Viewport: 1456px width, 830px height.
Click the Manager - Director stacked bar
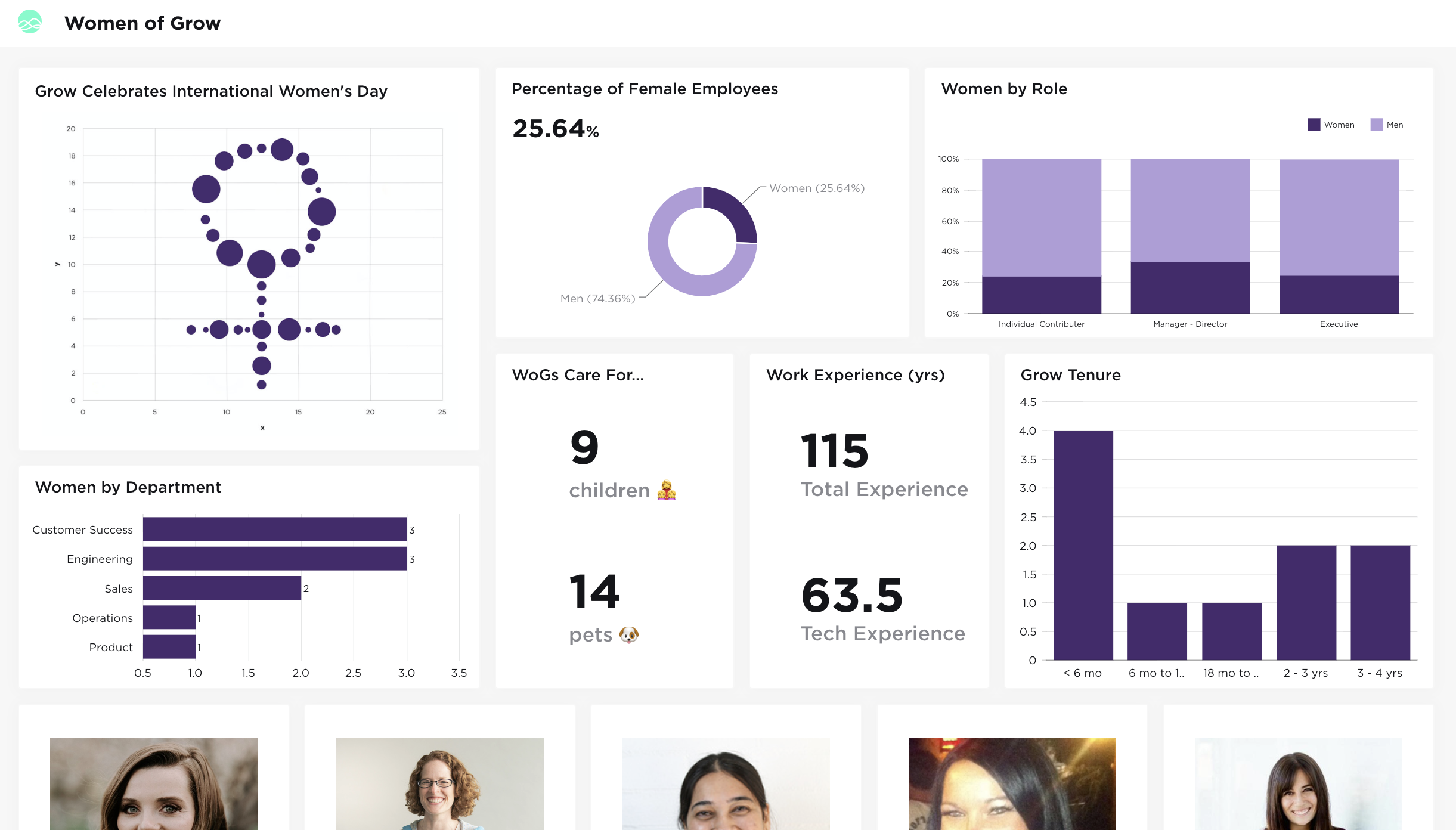1189,236
